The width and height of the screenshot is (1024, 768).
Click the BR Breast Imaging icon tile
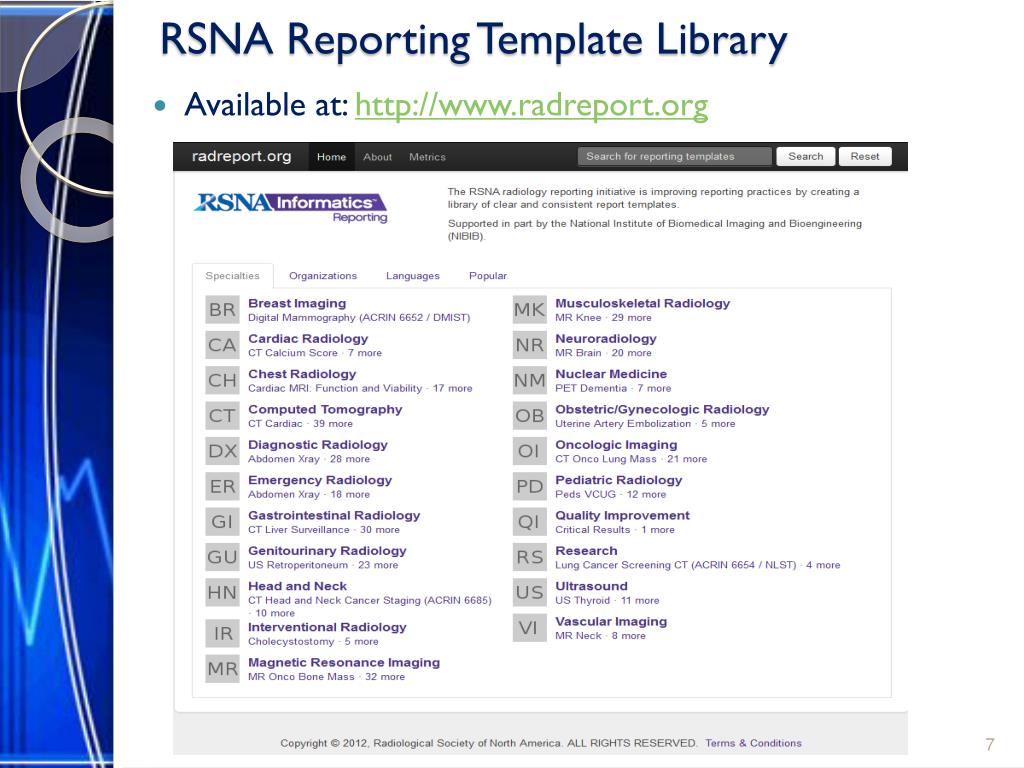pyautogui.click(x=222, y=310)
